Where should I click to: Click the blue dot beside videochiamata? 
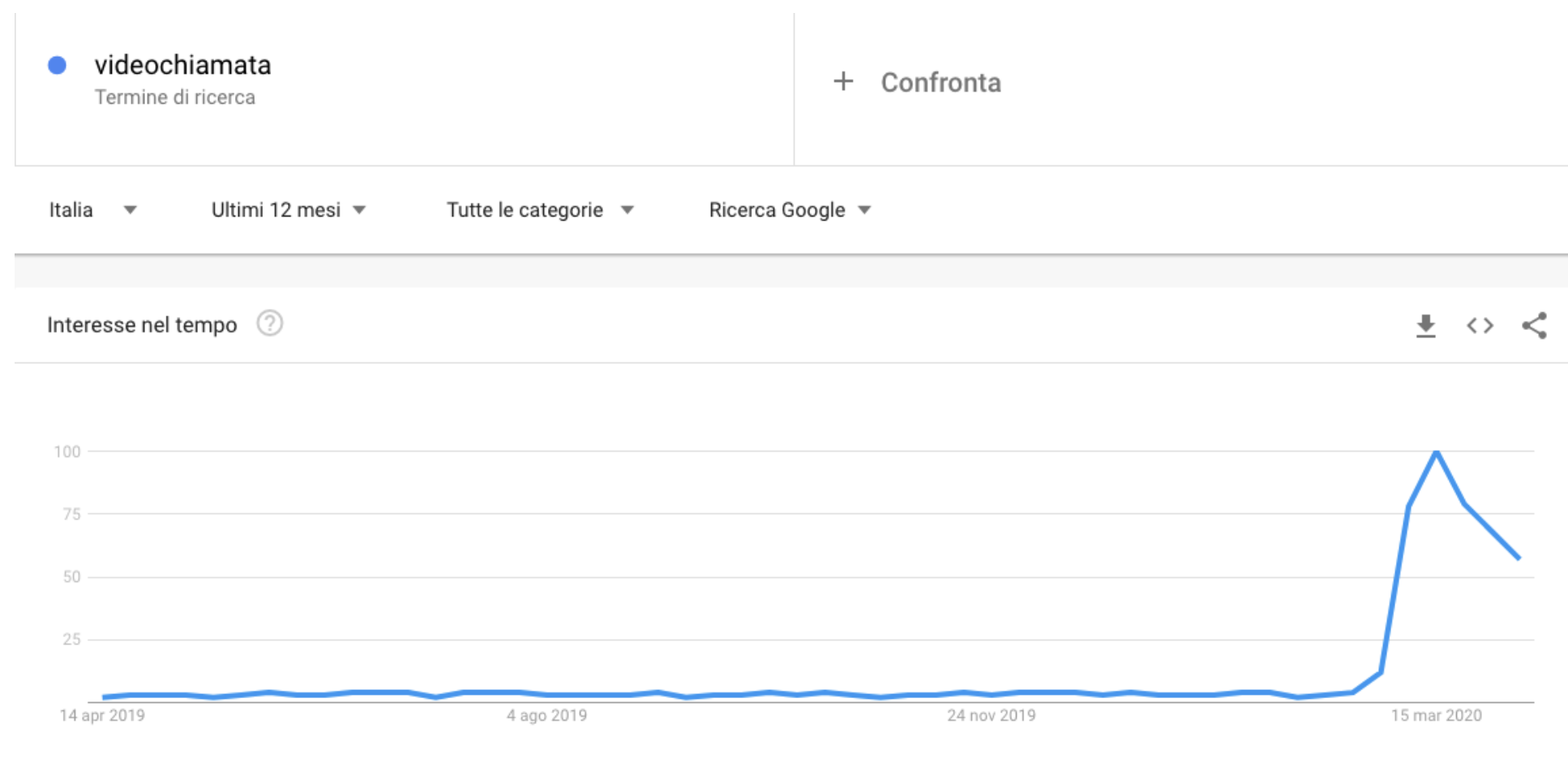tap(57, 65)
